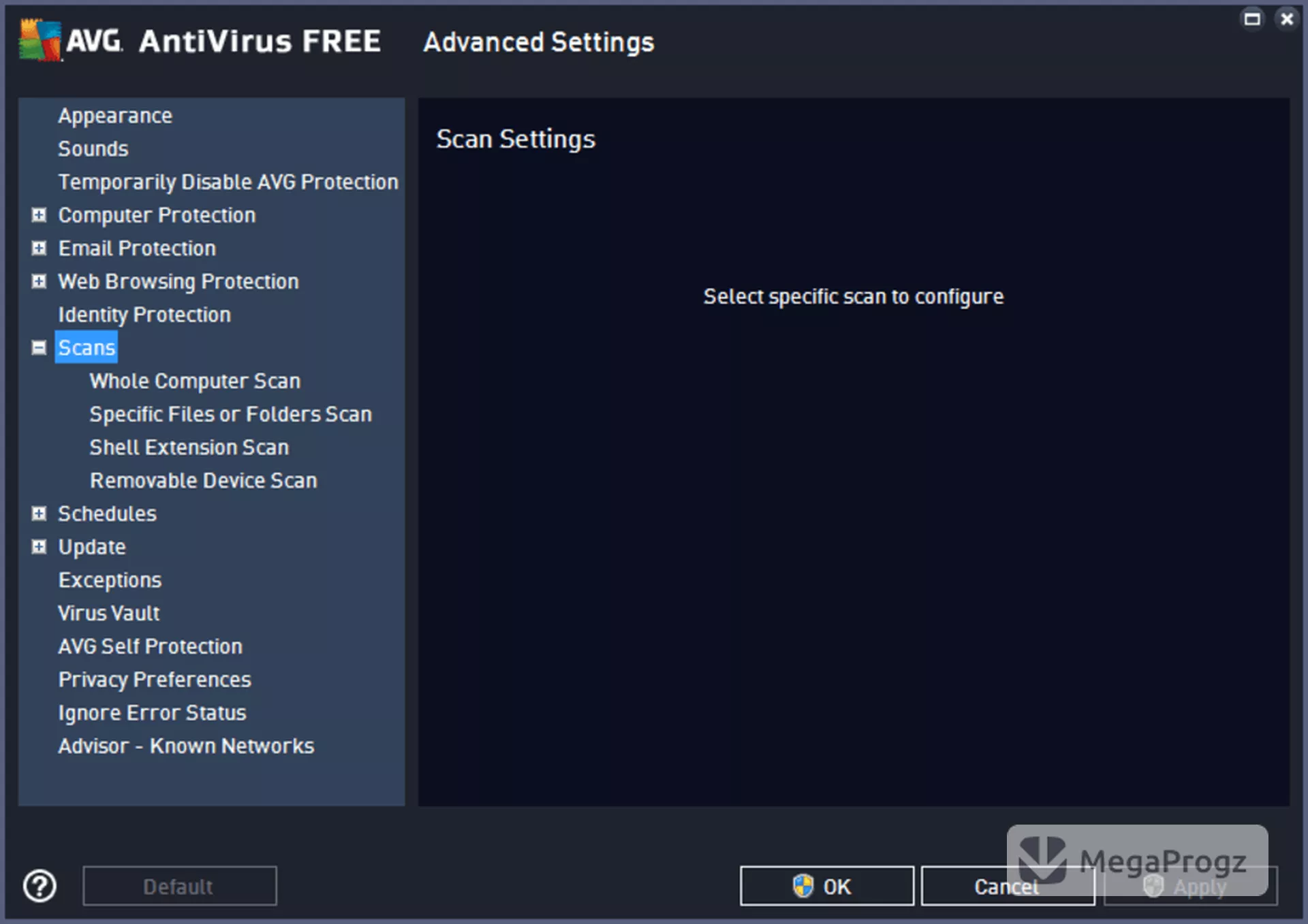Select Email Protection in the tree

(137, 248)
